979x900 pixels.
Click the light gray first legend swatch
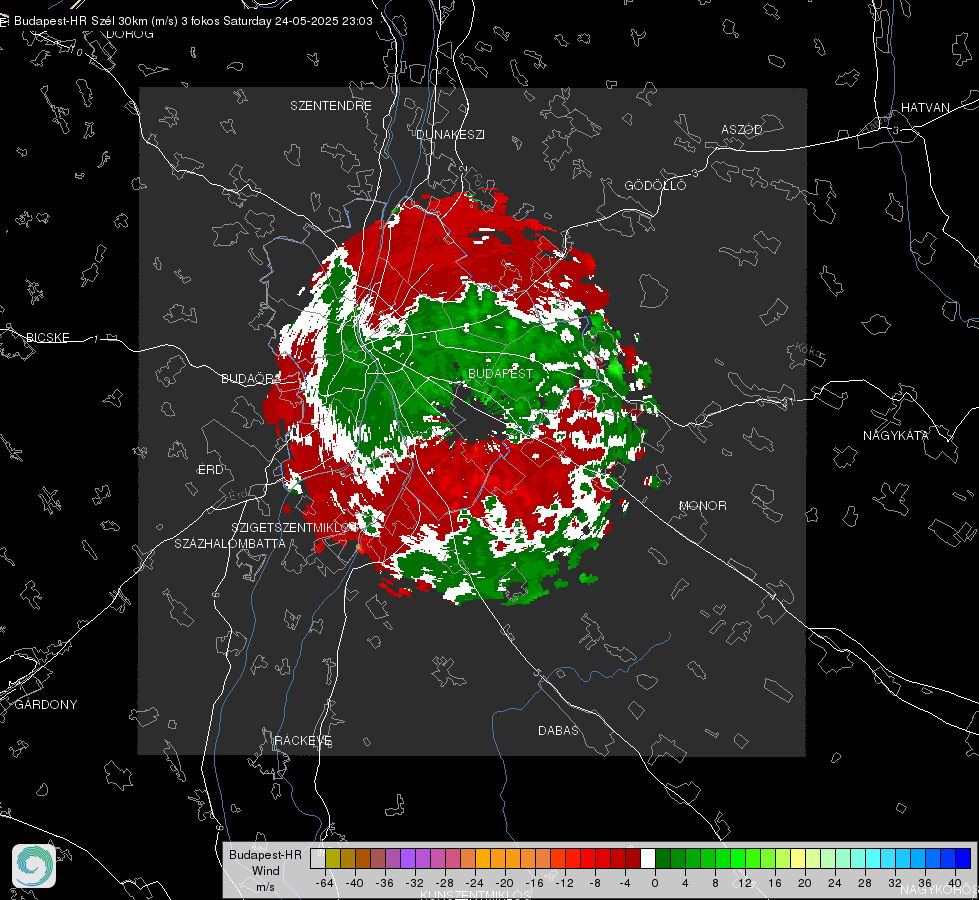pyautogui.click(x=318, y=859)
